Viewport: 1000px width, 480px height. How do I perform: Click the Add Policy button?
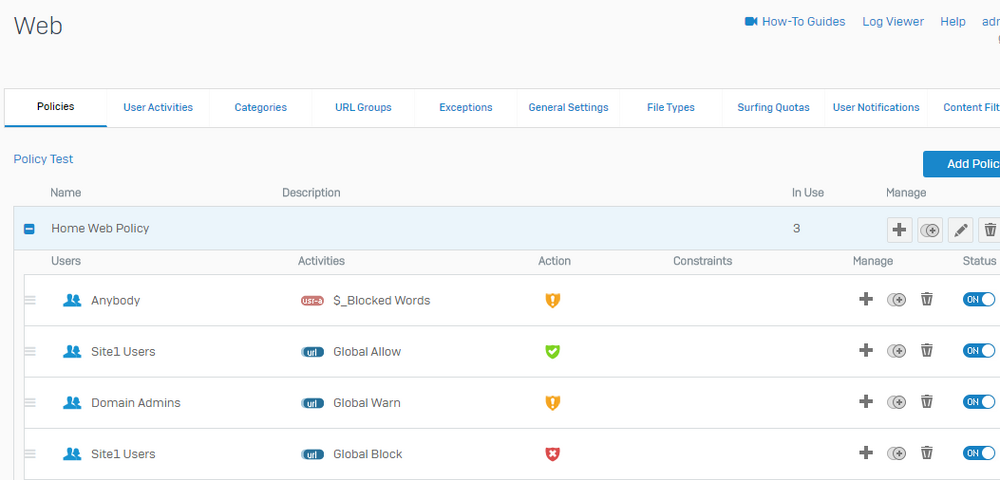962,164
